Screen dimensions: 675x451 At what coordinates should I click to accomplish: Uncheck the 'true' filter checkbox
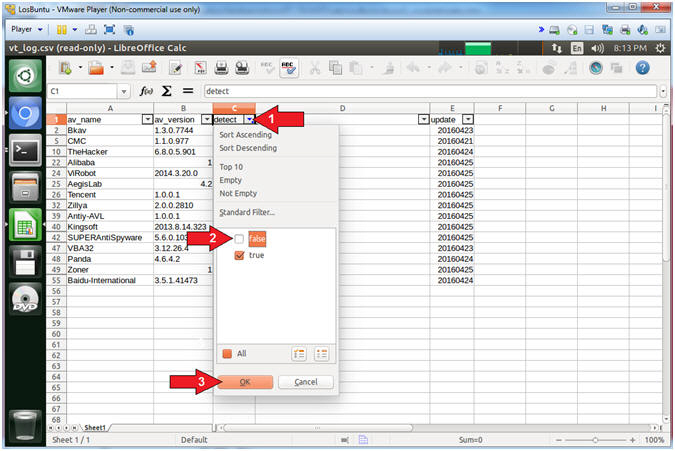pos(239,256)
